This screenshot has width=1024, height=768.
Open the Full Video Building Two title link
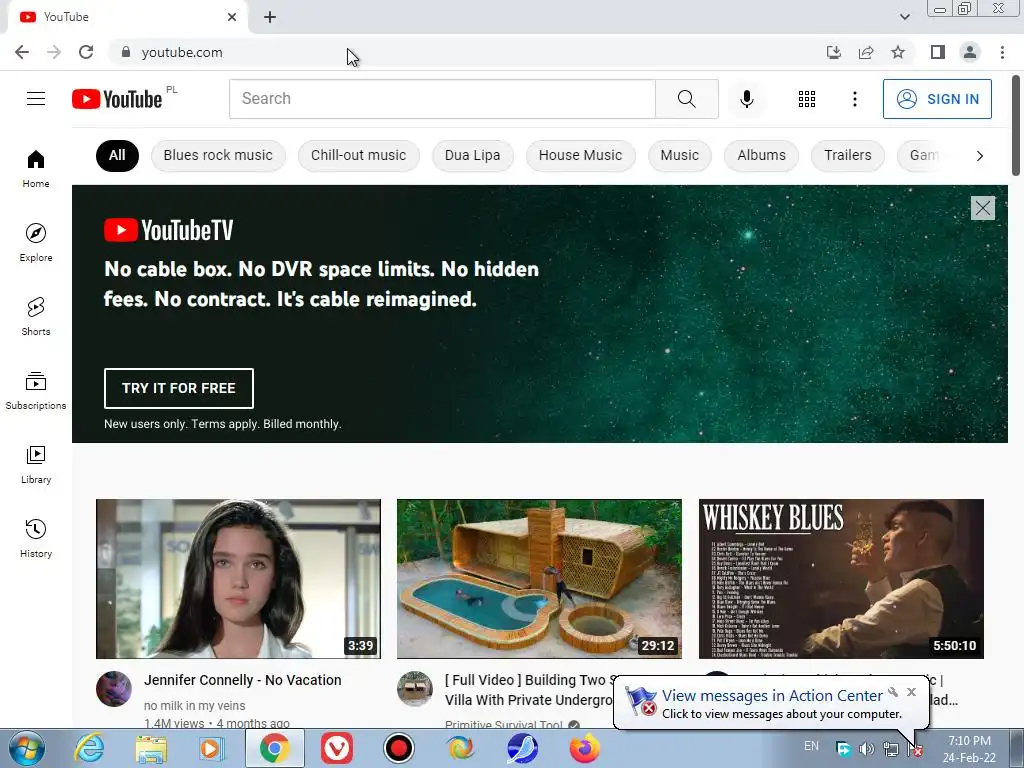tap(529, 690)
